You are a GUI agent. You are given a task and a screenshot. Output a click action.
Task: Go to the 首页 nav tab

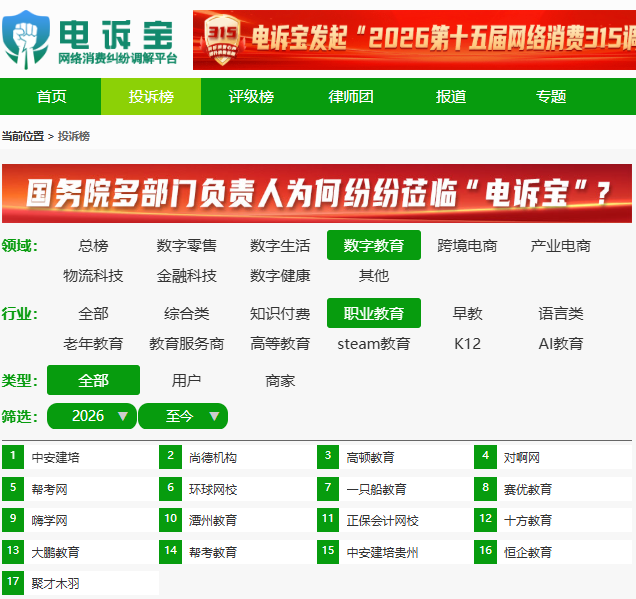coord(51,97)
